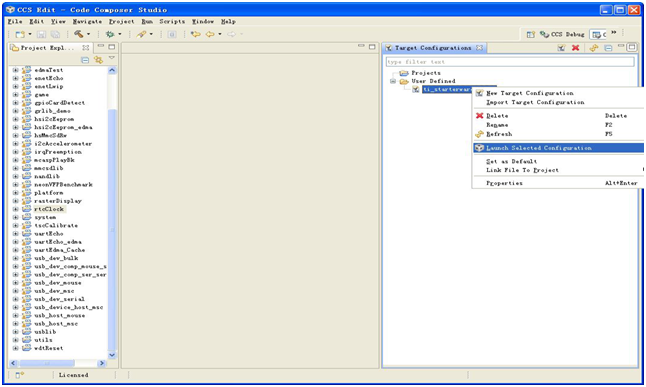The height and width of the screenshot is (387, 646).
Task: Select the uartEcho project
Action: (x=49, y=234)
